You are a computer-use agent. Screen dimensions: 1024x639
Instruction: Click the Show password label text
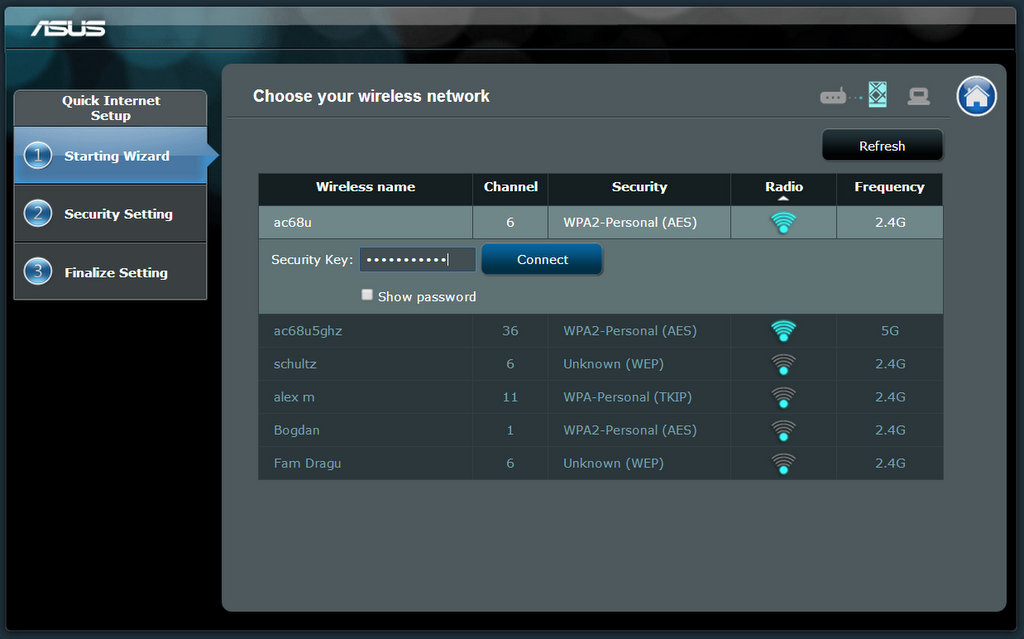tap(426, 297)
